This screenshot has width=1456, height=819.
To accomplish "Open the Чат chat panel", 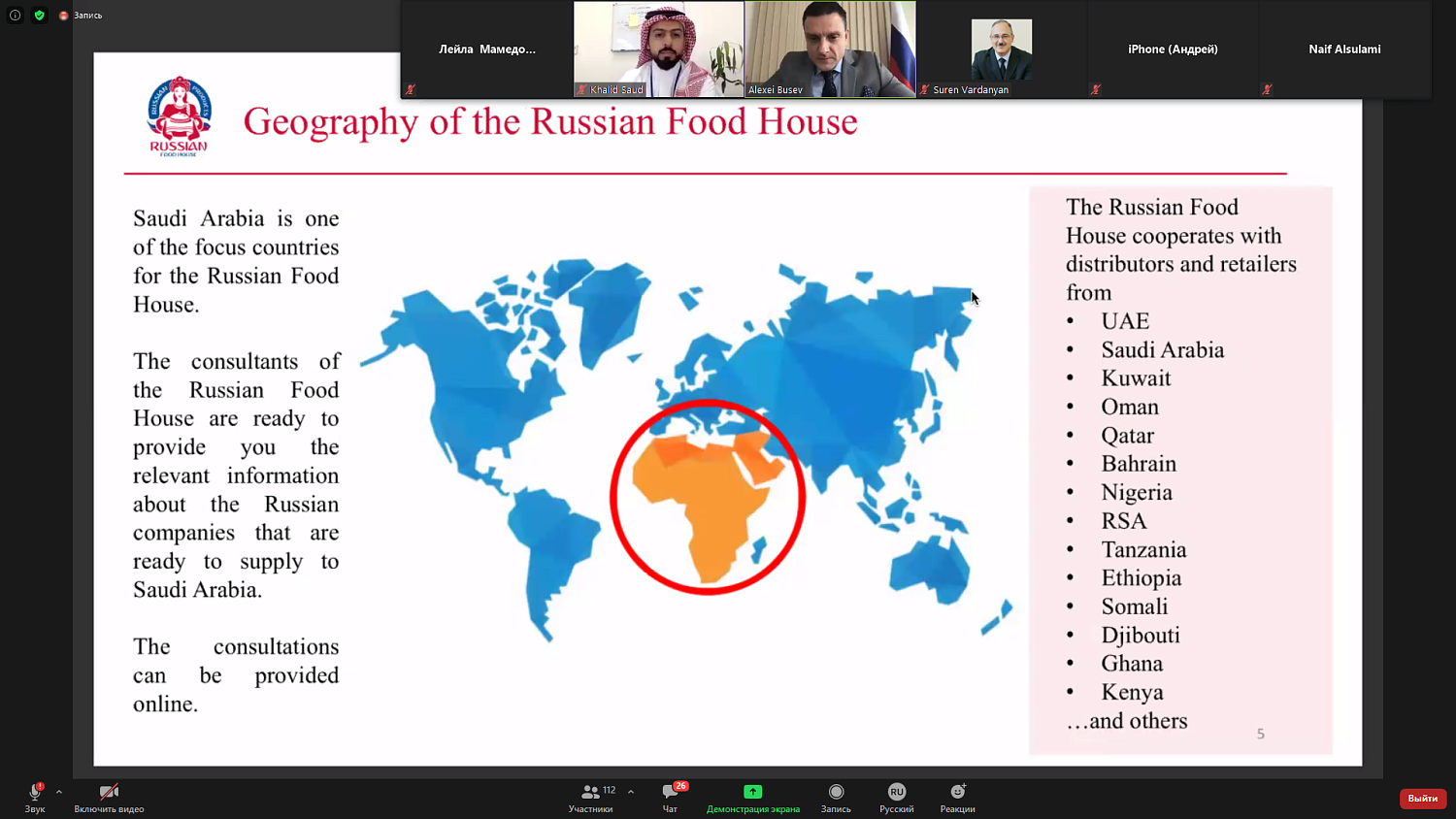I will (671, 798).
